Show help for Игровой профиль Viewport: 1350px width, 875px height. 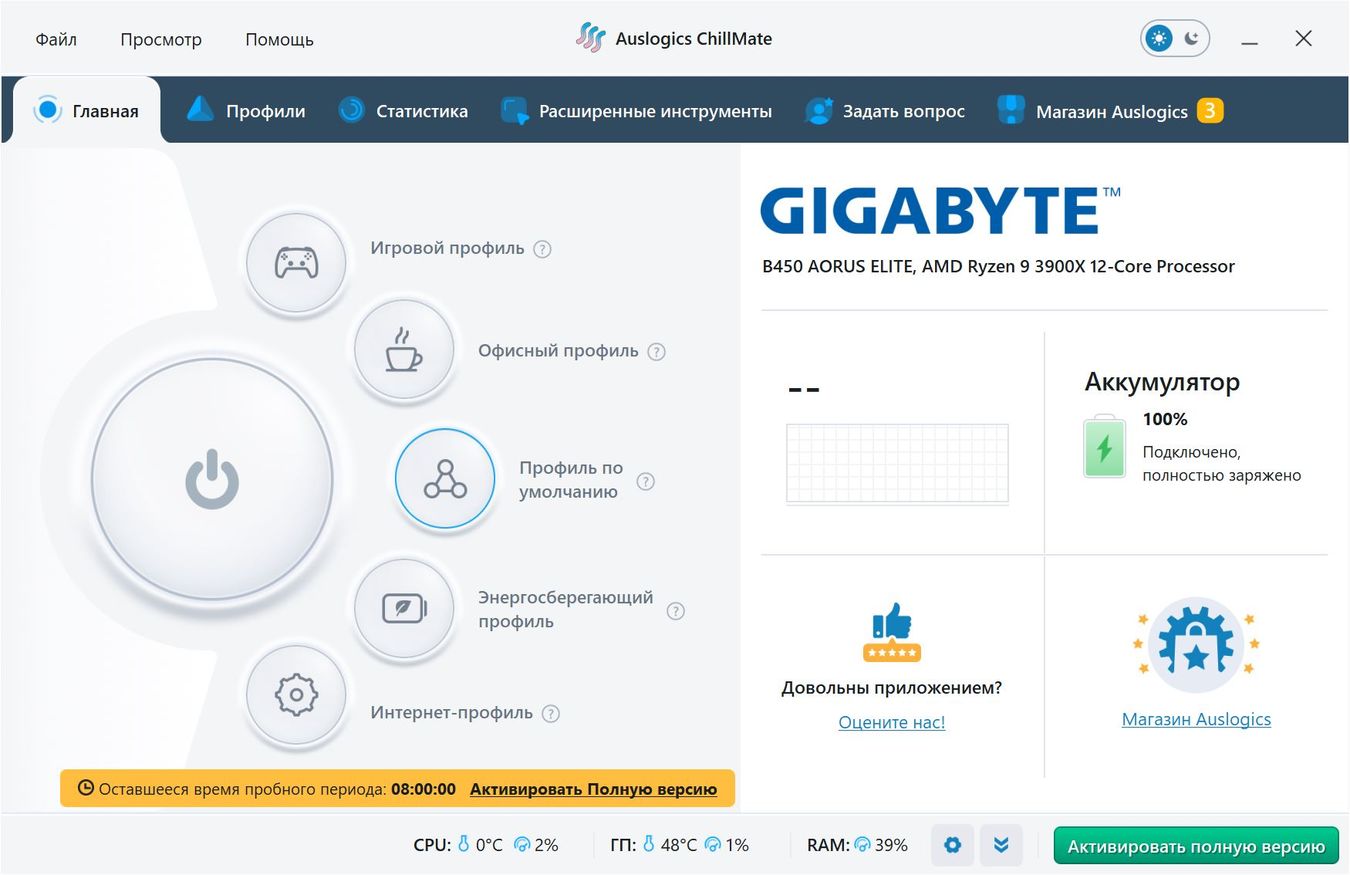(x=542, y=249)
